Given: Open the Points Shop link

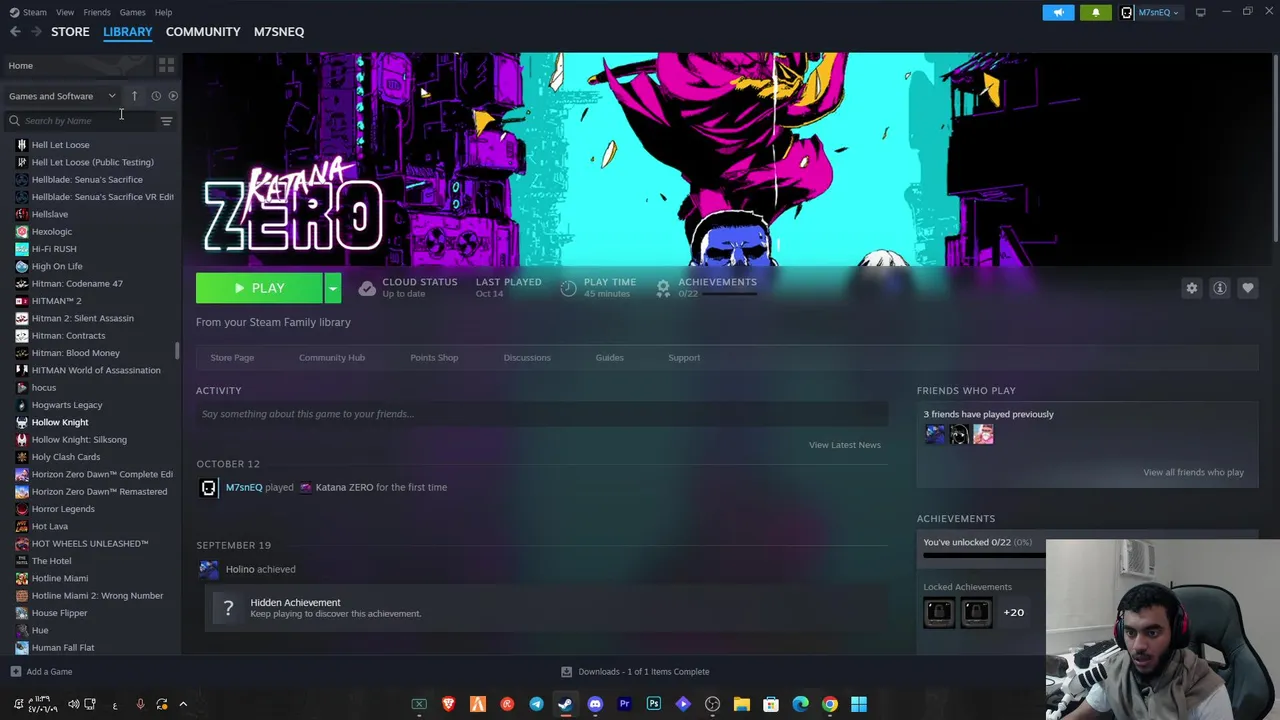Looking at the screenshot, I should coord(434,358).
